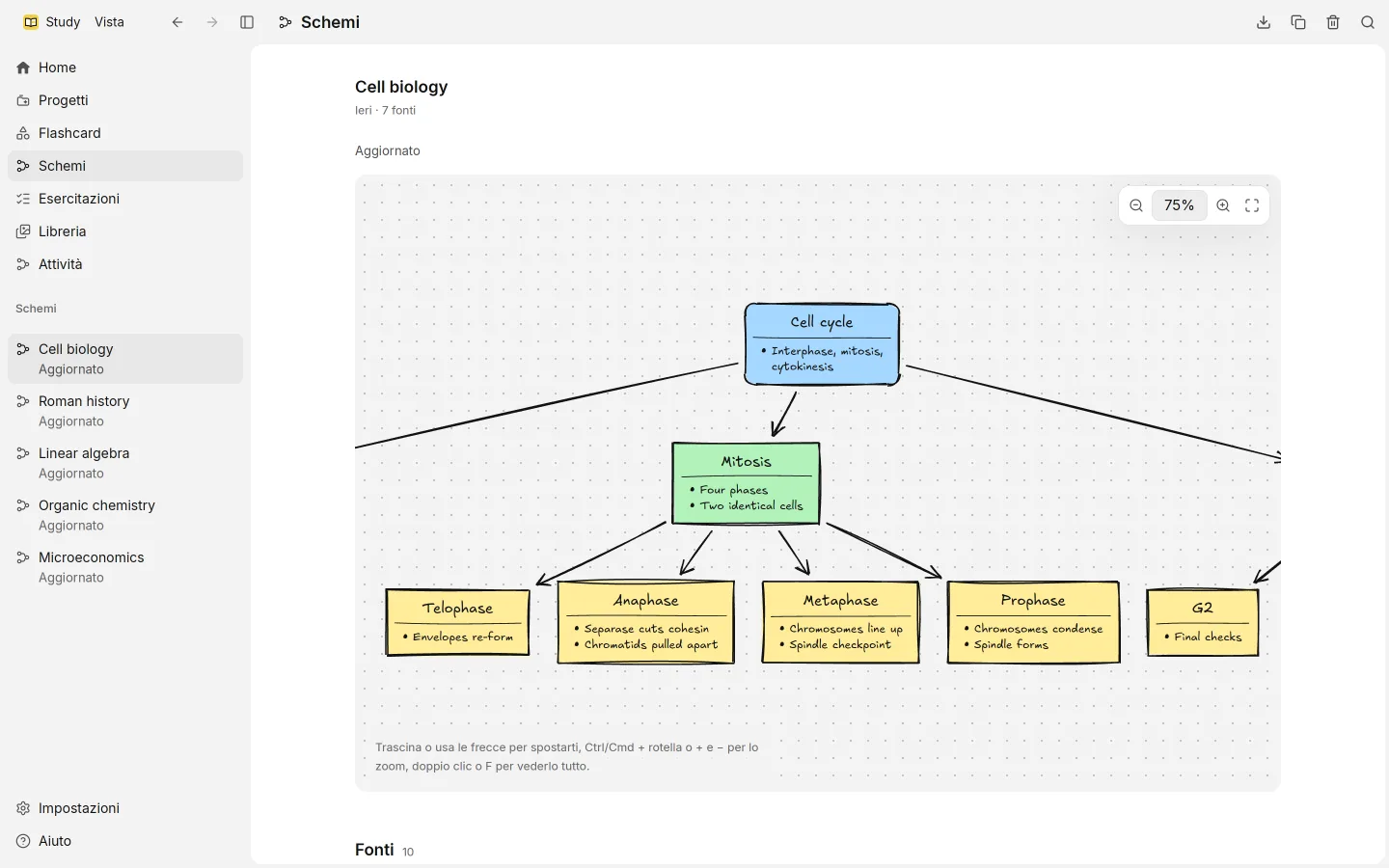This screenshot has width=1389, height=868.
Task: Toggle the sidebar panel icon
Action: 247,22
